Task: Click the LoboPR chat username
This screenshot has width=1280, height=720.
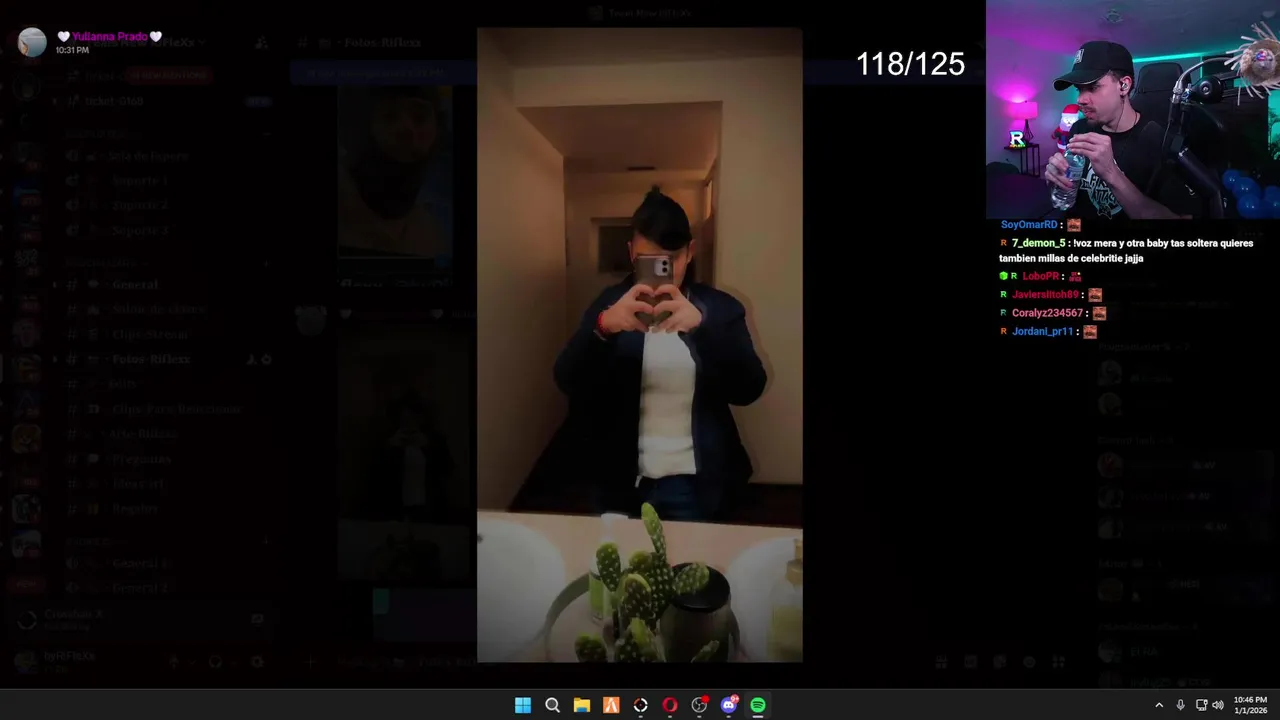Action: (1041, 276)
